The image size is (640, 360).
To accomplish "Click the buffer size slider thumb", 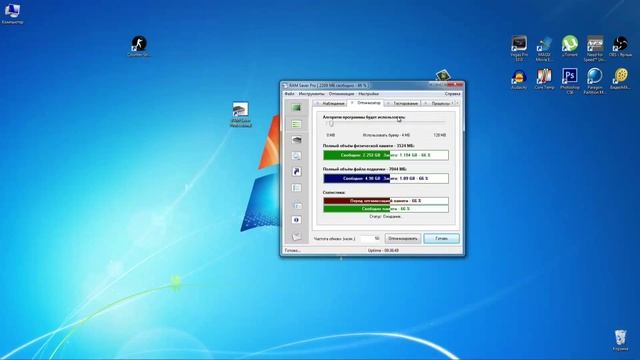I will tap(331, 124).
